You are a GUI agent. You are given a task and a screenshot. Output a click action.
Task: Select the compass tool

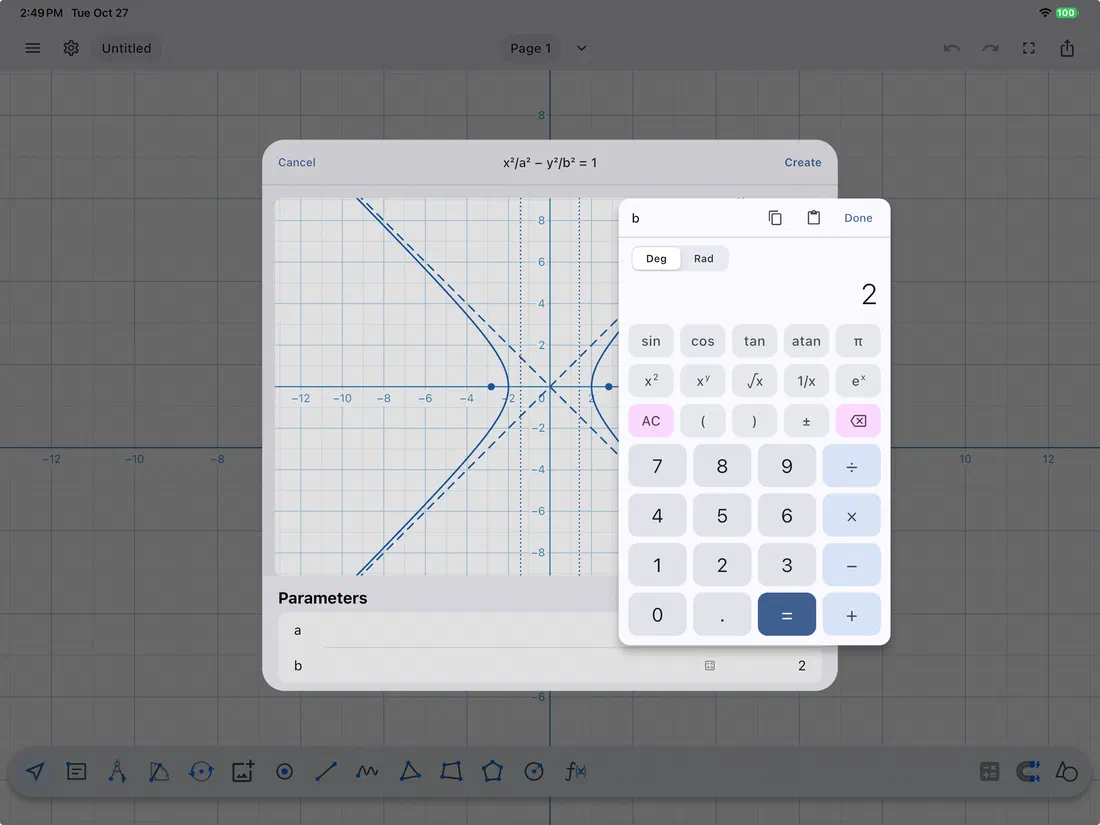click(x=117, y=772)
